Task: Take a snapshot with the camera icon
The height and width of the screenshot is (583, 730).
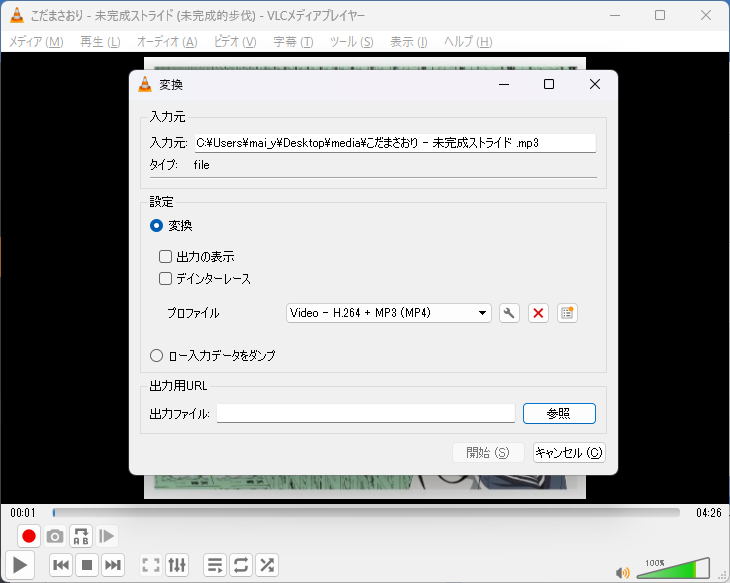Action: click(x=55, y=536)
